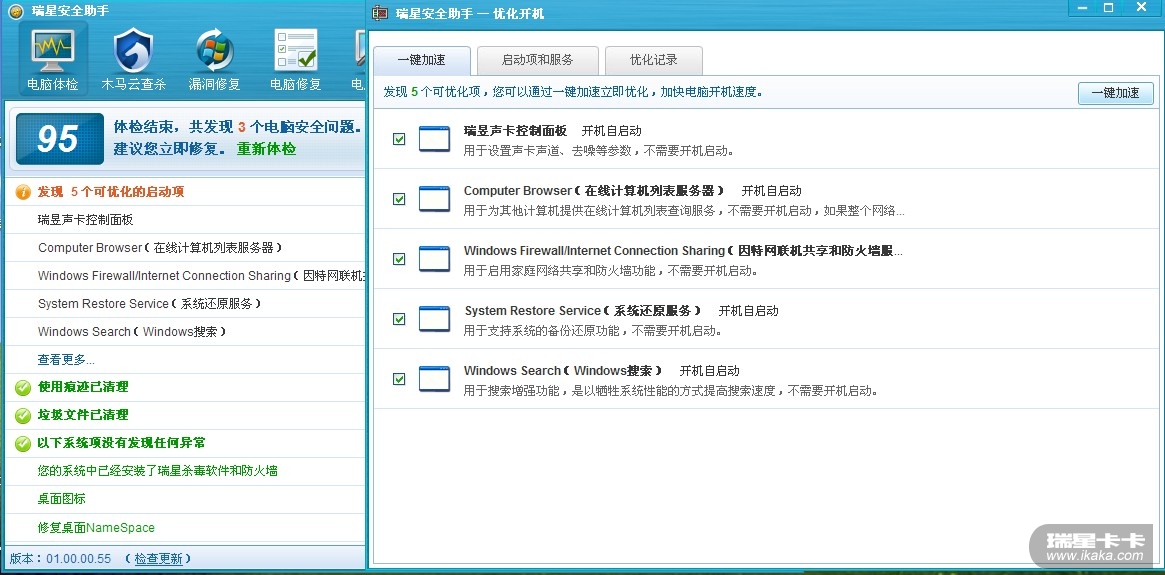Click the 一键加速 button
The width and height of the screenshot is (1165, 575).
coord(1115,93)
